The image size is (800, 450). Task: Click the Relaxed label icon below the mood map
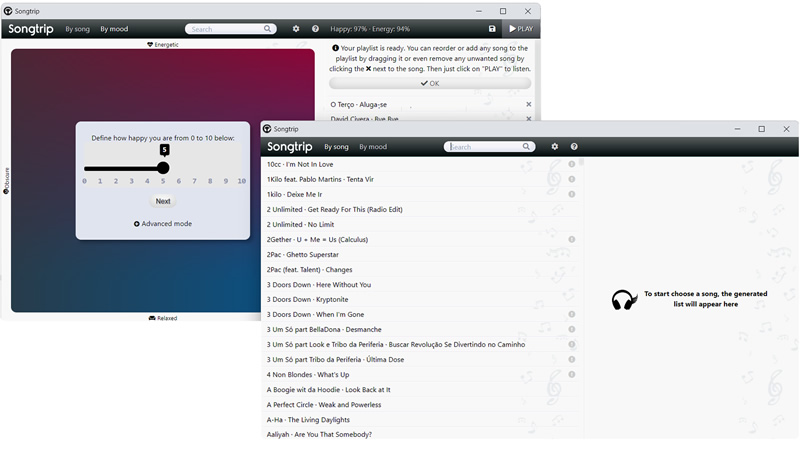coord(152,318)
